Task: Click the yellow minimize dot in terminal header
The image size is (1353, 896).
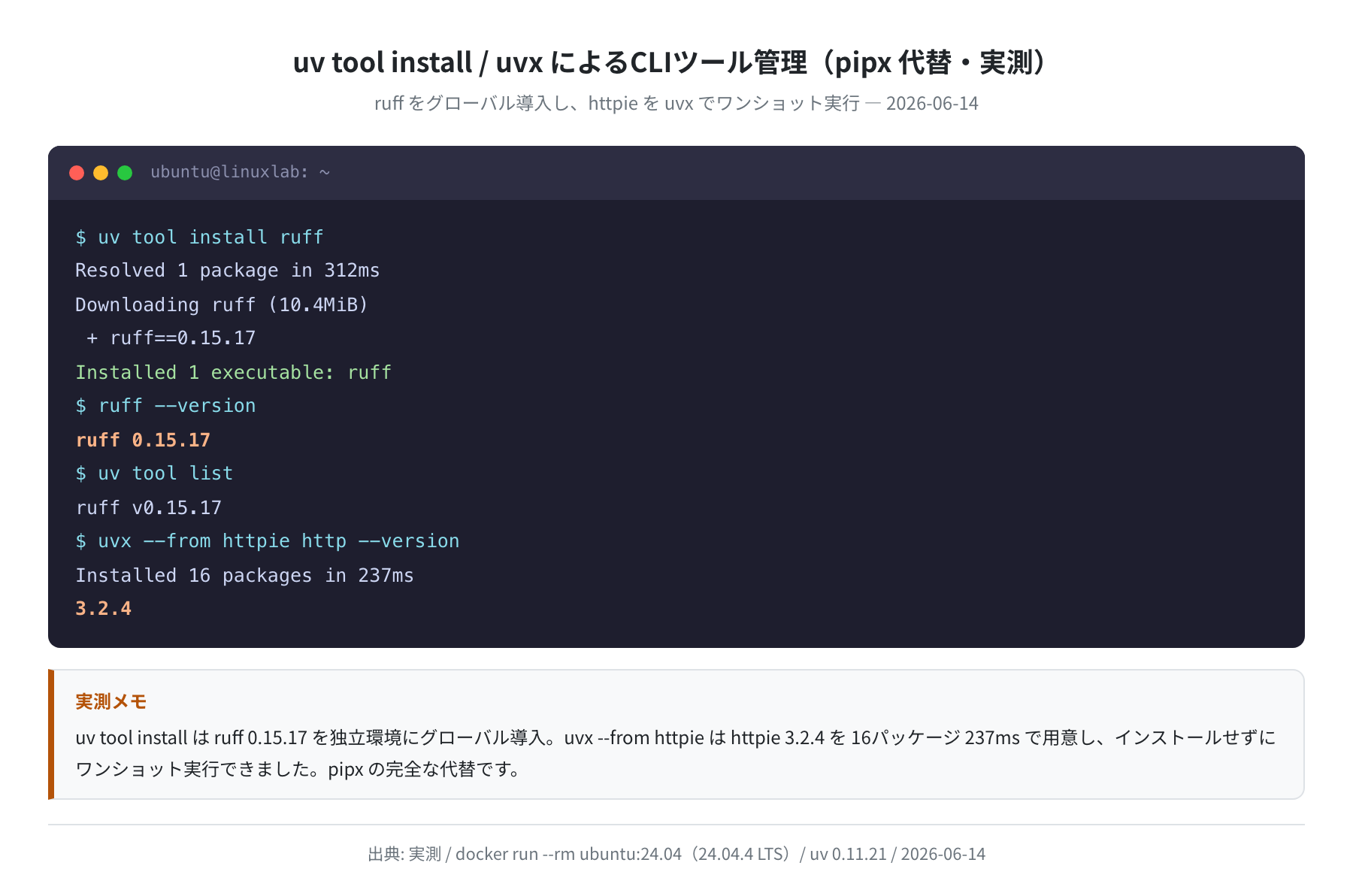Action: point(101,173)
